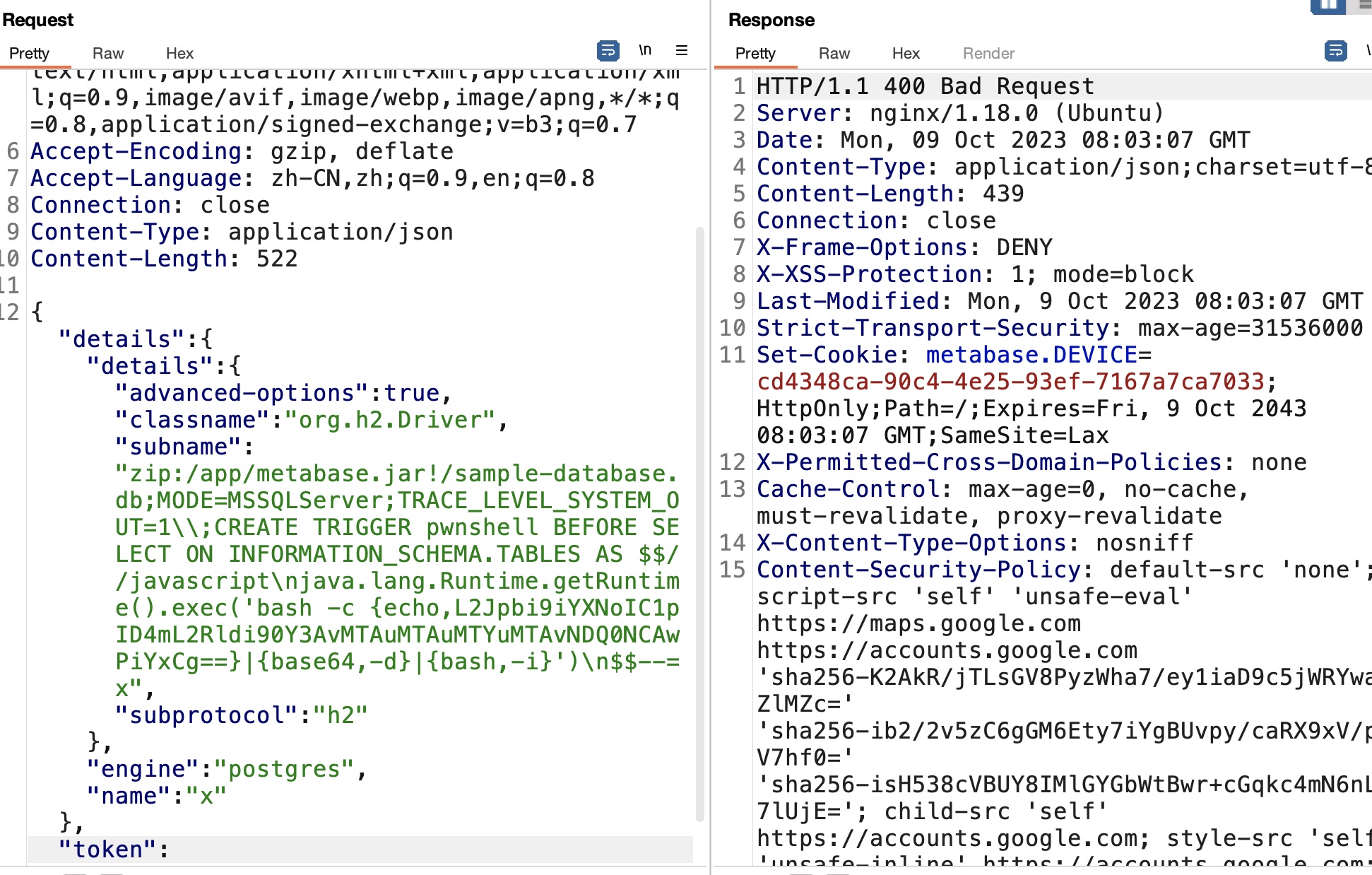Screen dimensions: 1372x875
Task: Toggle non-printable characters icon in Request
Action: click(x=644, y=51)
